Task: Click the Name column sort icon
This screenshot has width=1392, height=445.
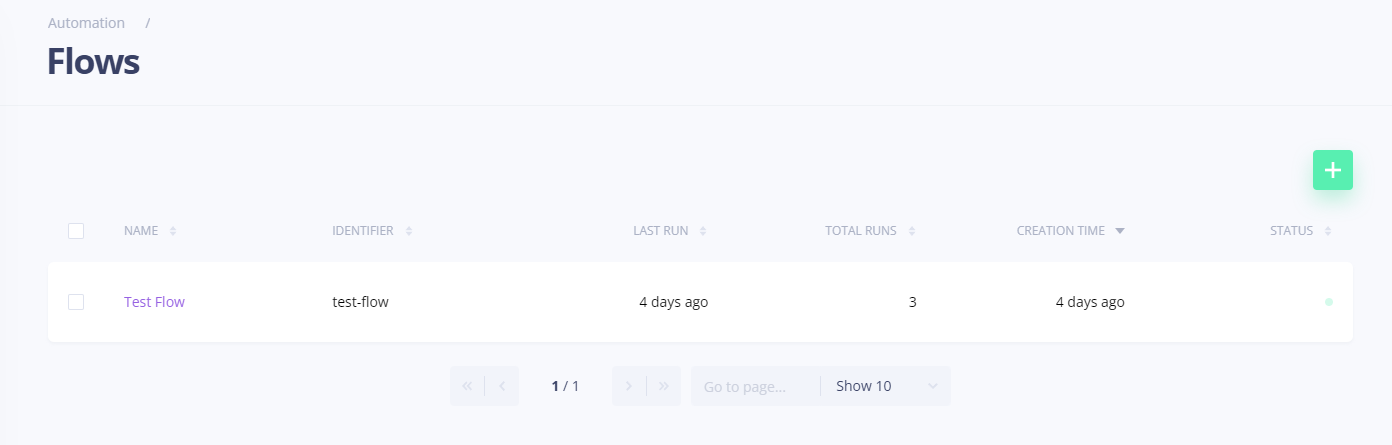Action: (x=173, y=231)
